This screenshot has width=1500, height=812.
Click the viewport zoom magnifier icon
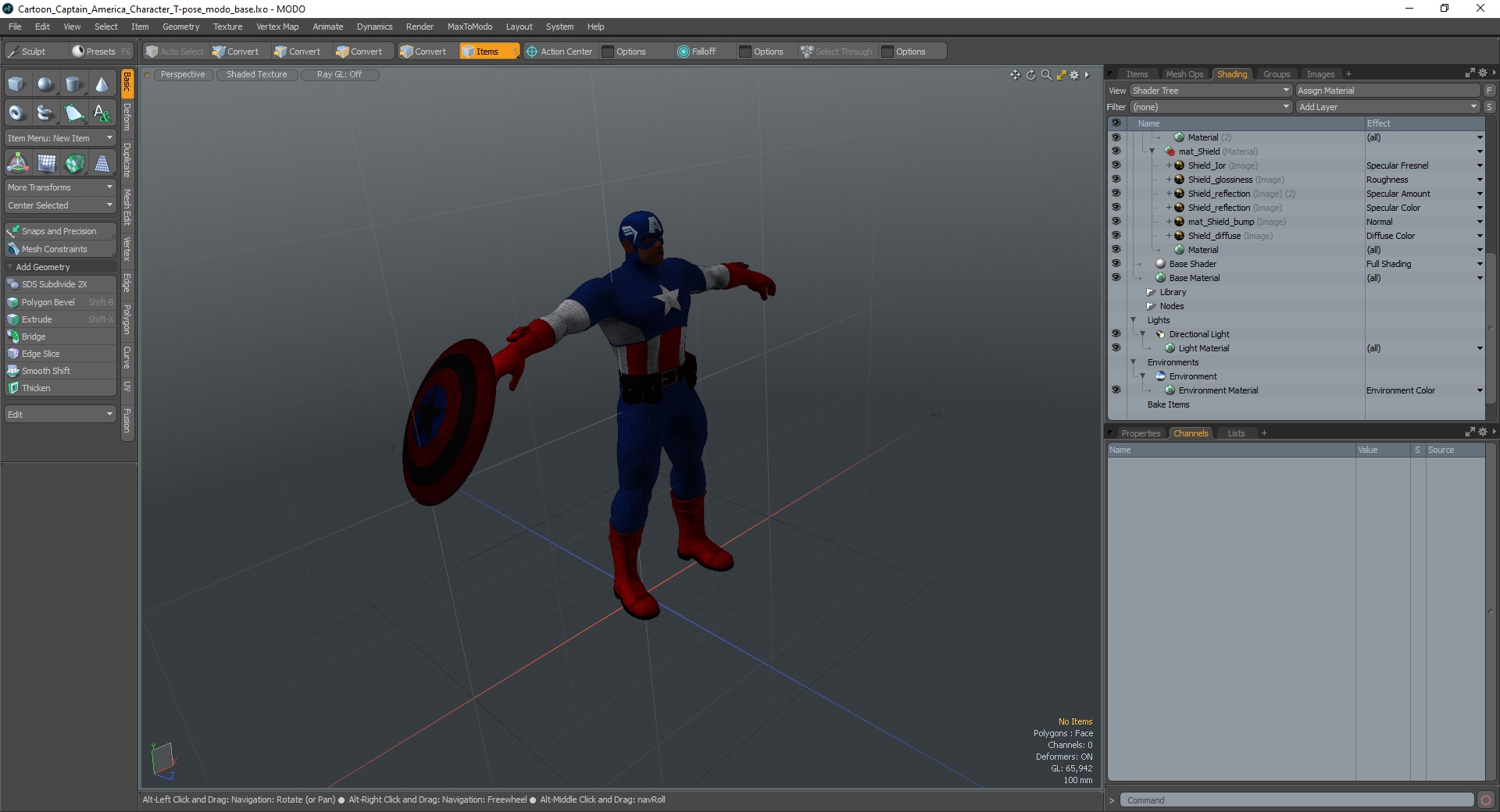point(1046,75)
